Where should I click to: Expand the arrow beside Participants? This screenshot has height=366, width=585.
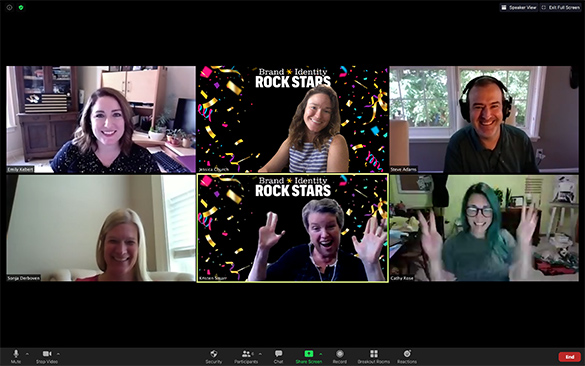coord(260,354)
